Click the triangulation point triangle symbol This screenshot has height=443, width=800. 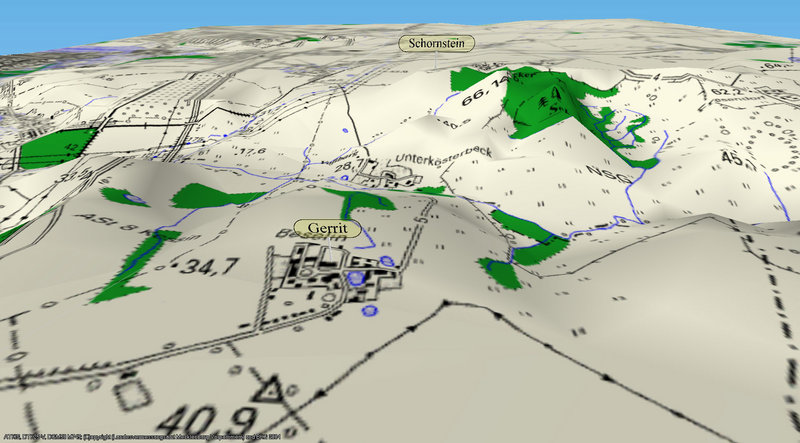[x=268, y=391]
